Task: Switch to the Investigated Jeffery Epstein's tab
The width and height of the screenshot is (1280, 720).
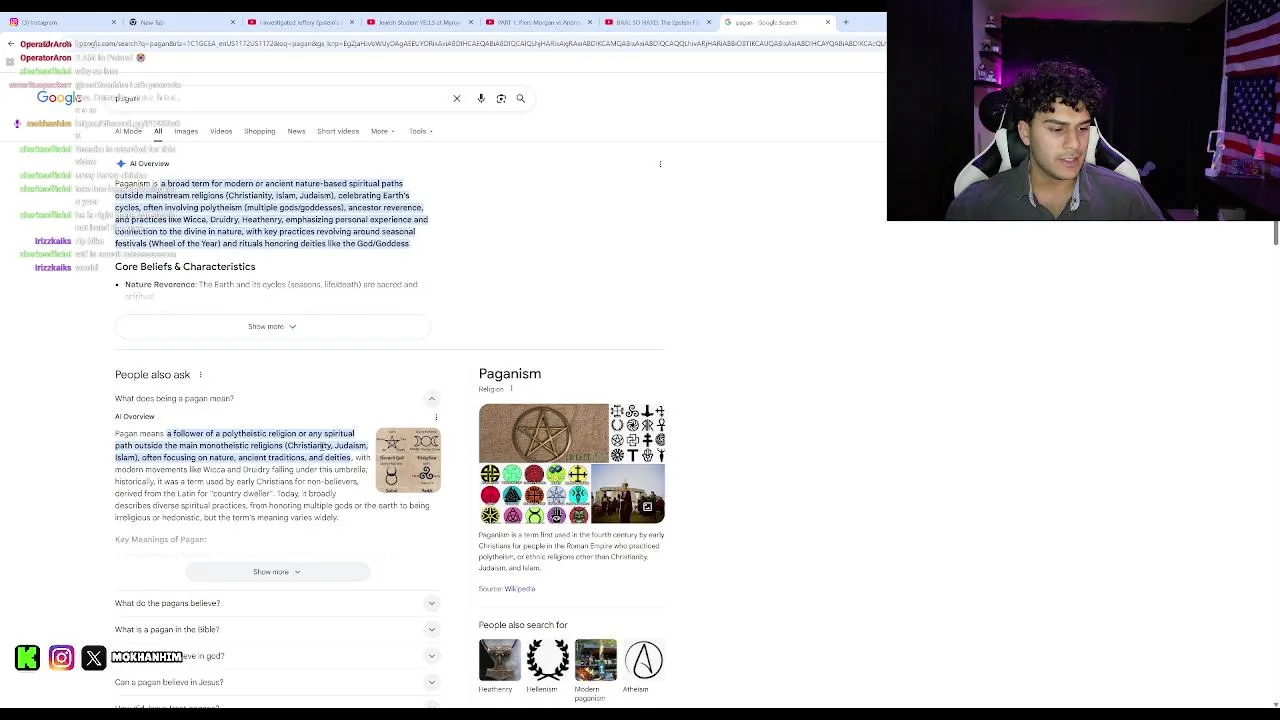Action: pyautogui.click(x=298, y=22)
